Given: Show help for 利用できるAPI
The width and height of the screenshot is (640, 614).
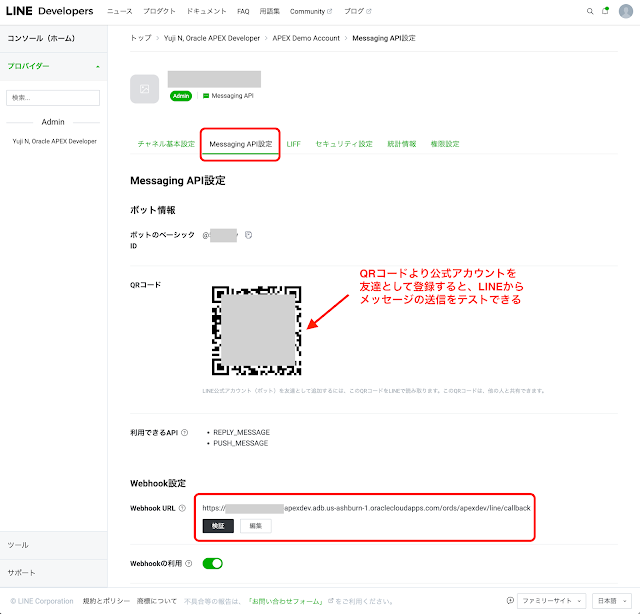Looking at the screenshot, I should pos(184,432).
